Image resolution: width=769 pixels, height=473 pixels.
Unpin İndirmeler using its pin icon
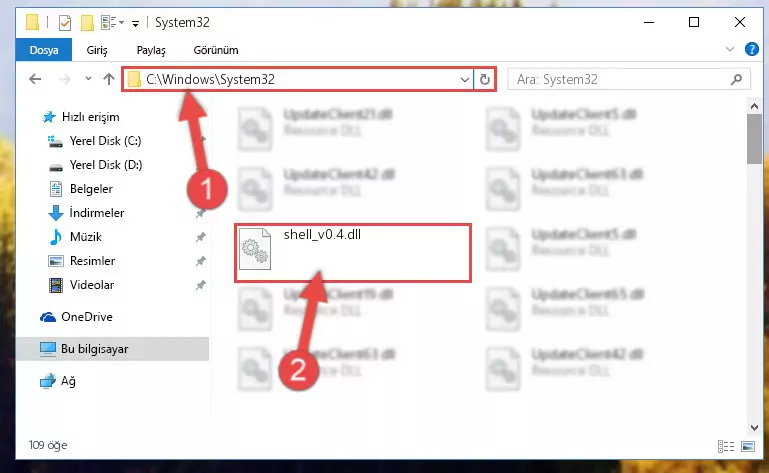point(200,213)
